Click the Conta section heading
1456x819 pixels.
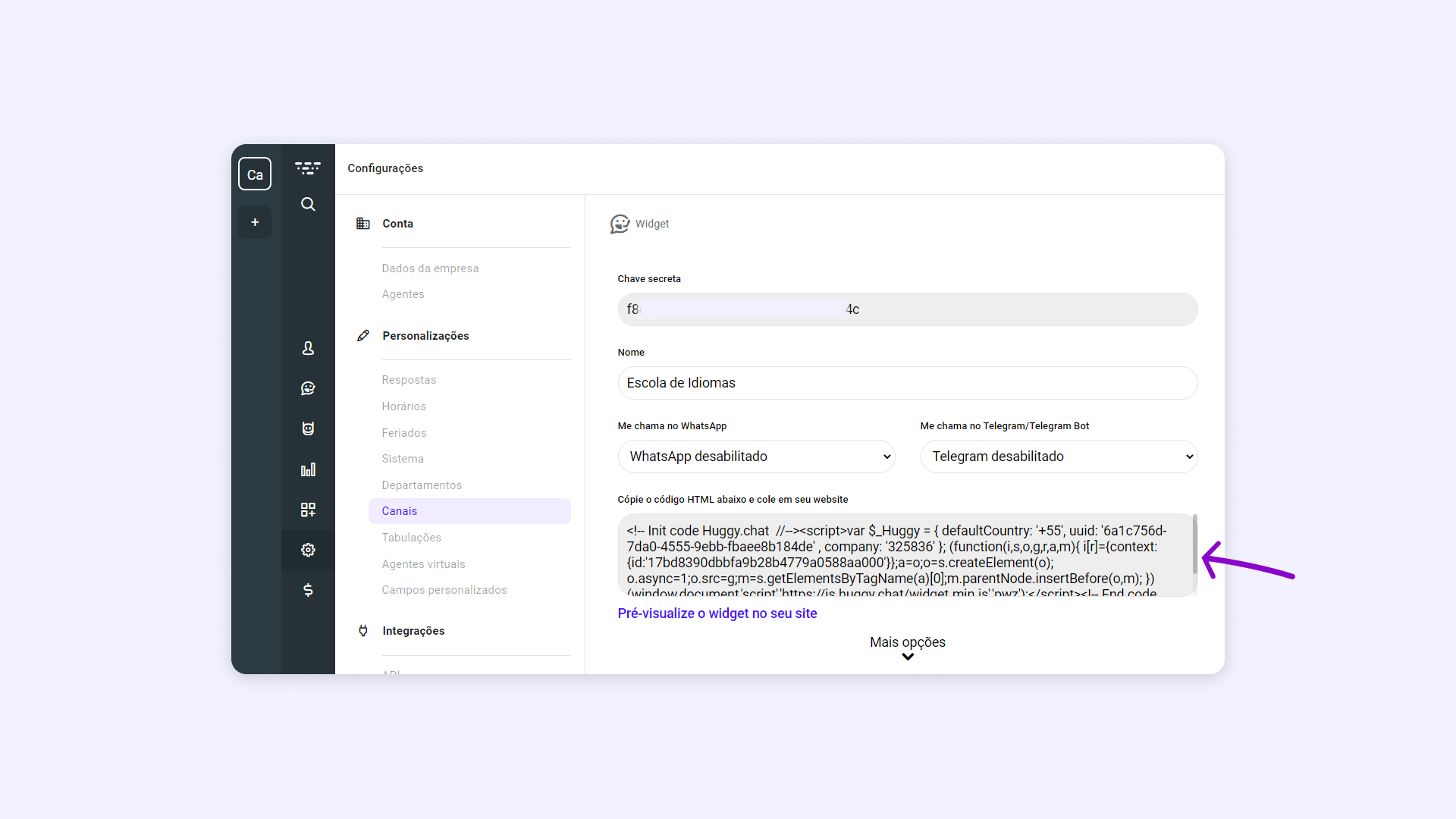pyautogui.click(x=397, y=224)
